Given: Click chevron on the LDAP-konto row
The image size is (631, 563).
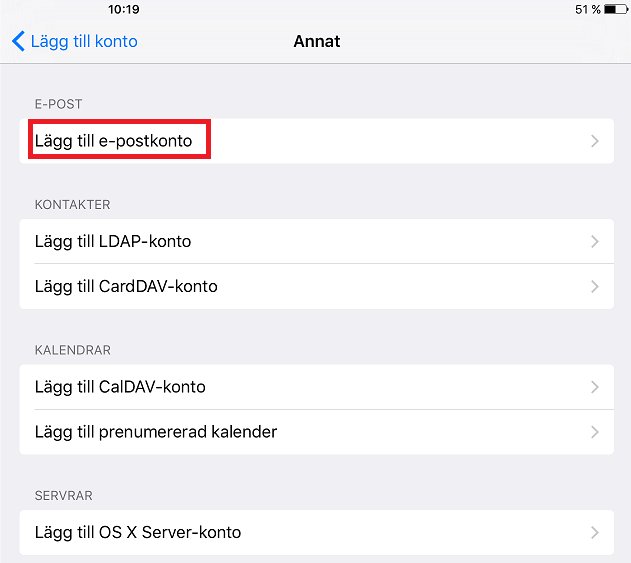Looking at the screenshot, I should coord(595,241).
